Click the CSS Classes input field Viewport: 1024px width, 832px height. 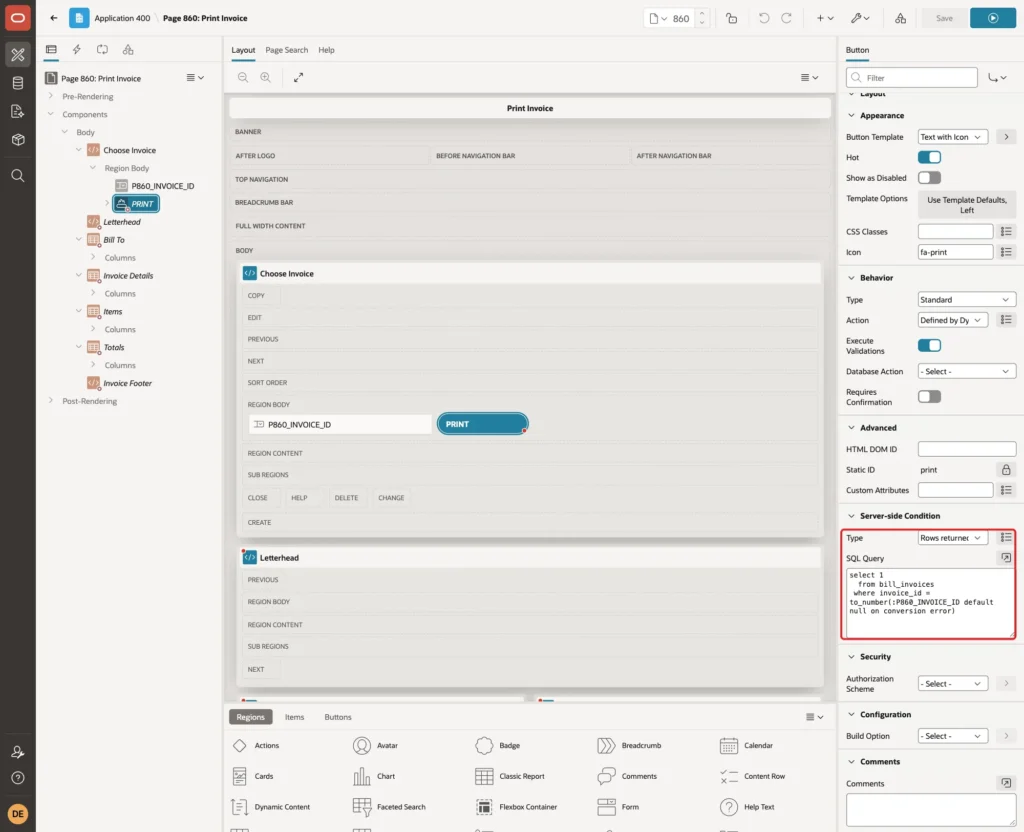pos(955,231)
